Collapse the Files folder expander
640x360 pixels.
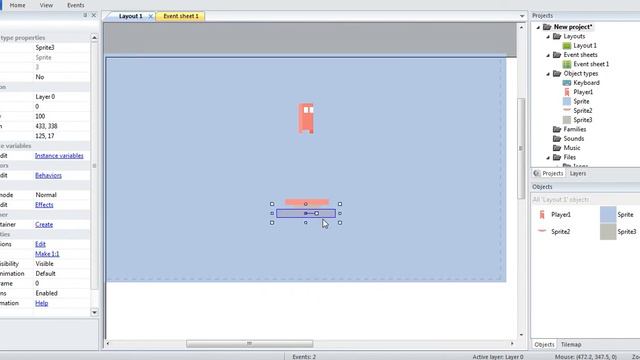click(x=548, y=158)
